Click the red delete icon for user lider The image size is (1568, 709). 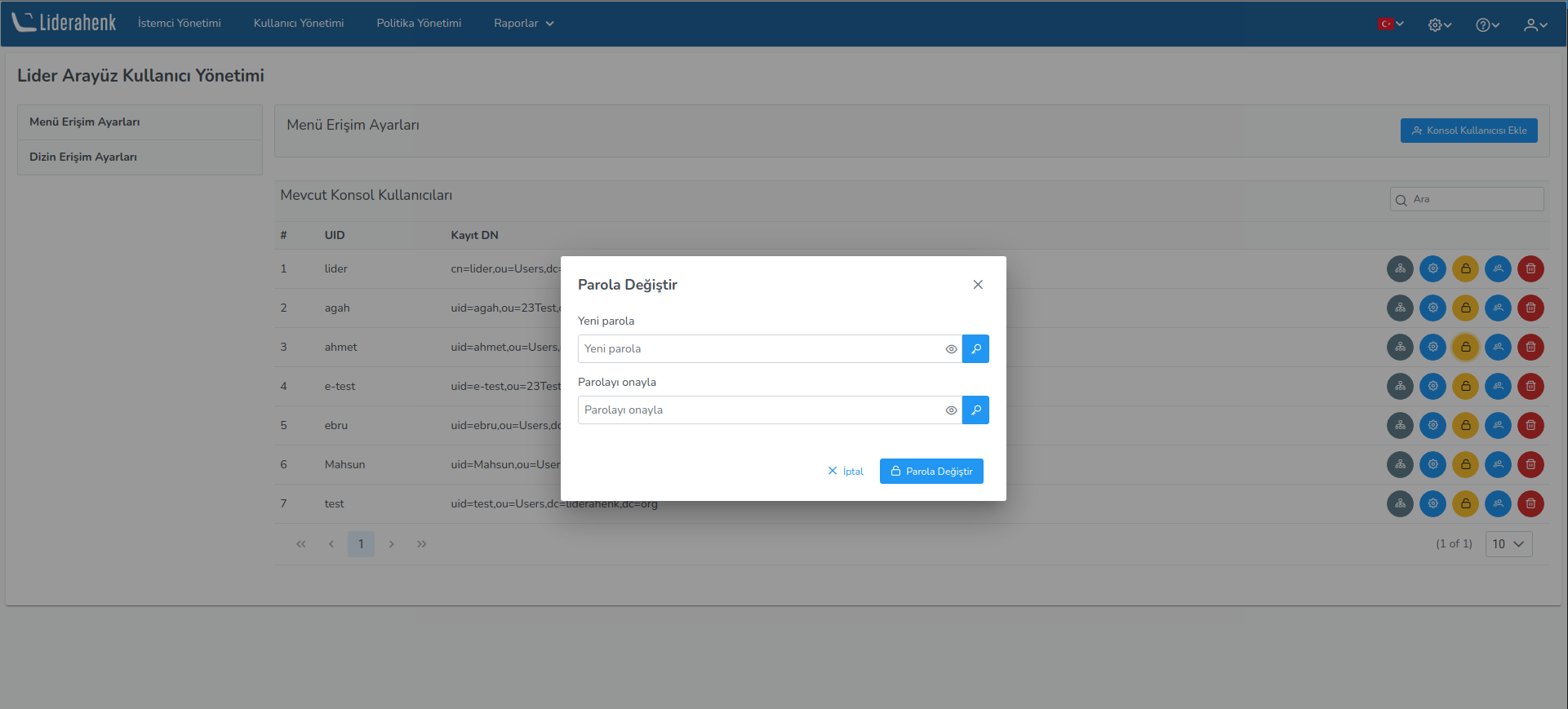coord(1530,268)
